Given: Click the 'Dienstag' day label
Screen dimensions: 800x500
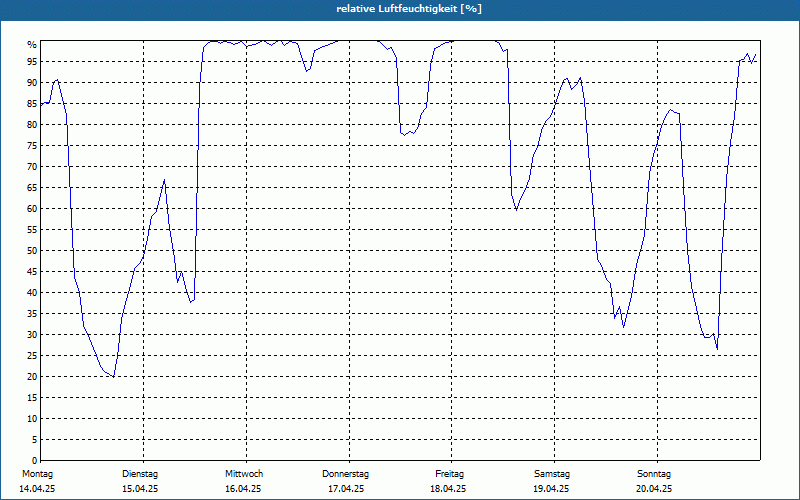Looking at the screenshot, I should tap(140, 474).
